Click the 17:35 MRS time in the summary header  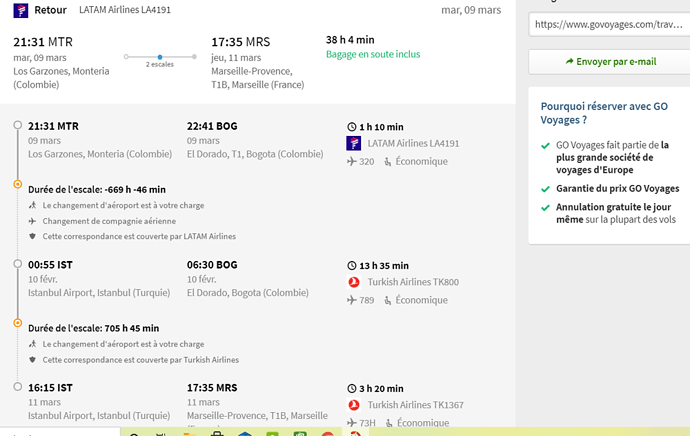click(x=241, y=42)
